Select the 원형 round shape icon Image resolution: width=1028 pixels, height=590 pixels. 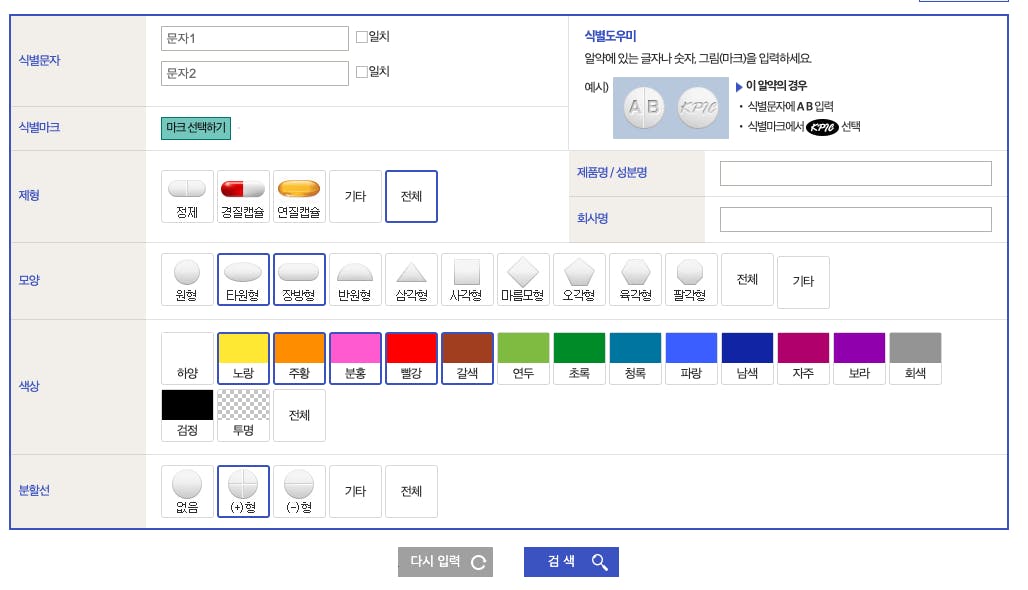(187, 279)
